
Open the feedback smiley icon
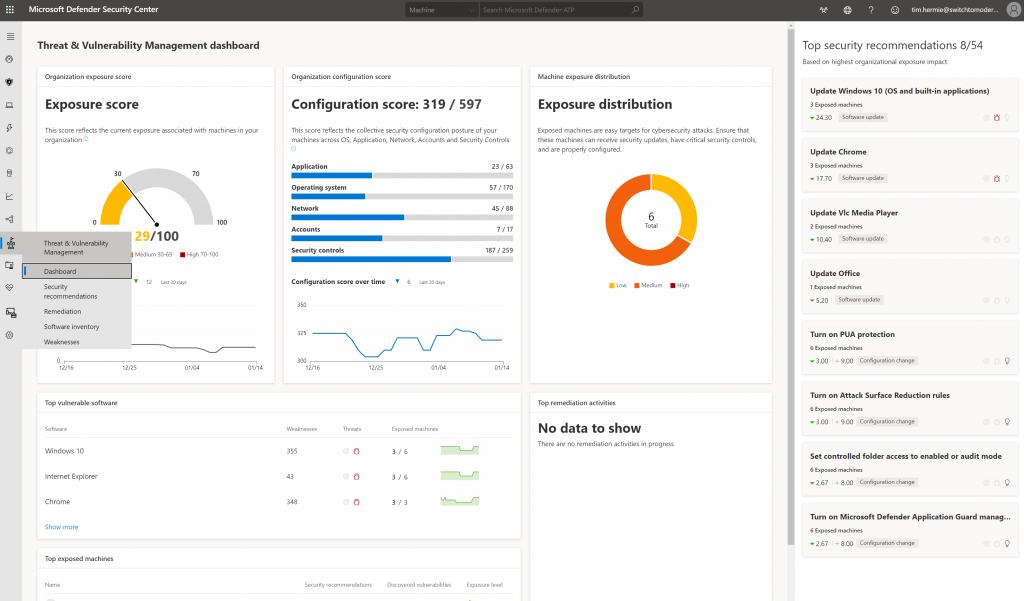(895, 10)
